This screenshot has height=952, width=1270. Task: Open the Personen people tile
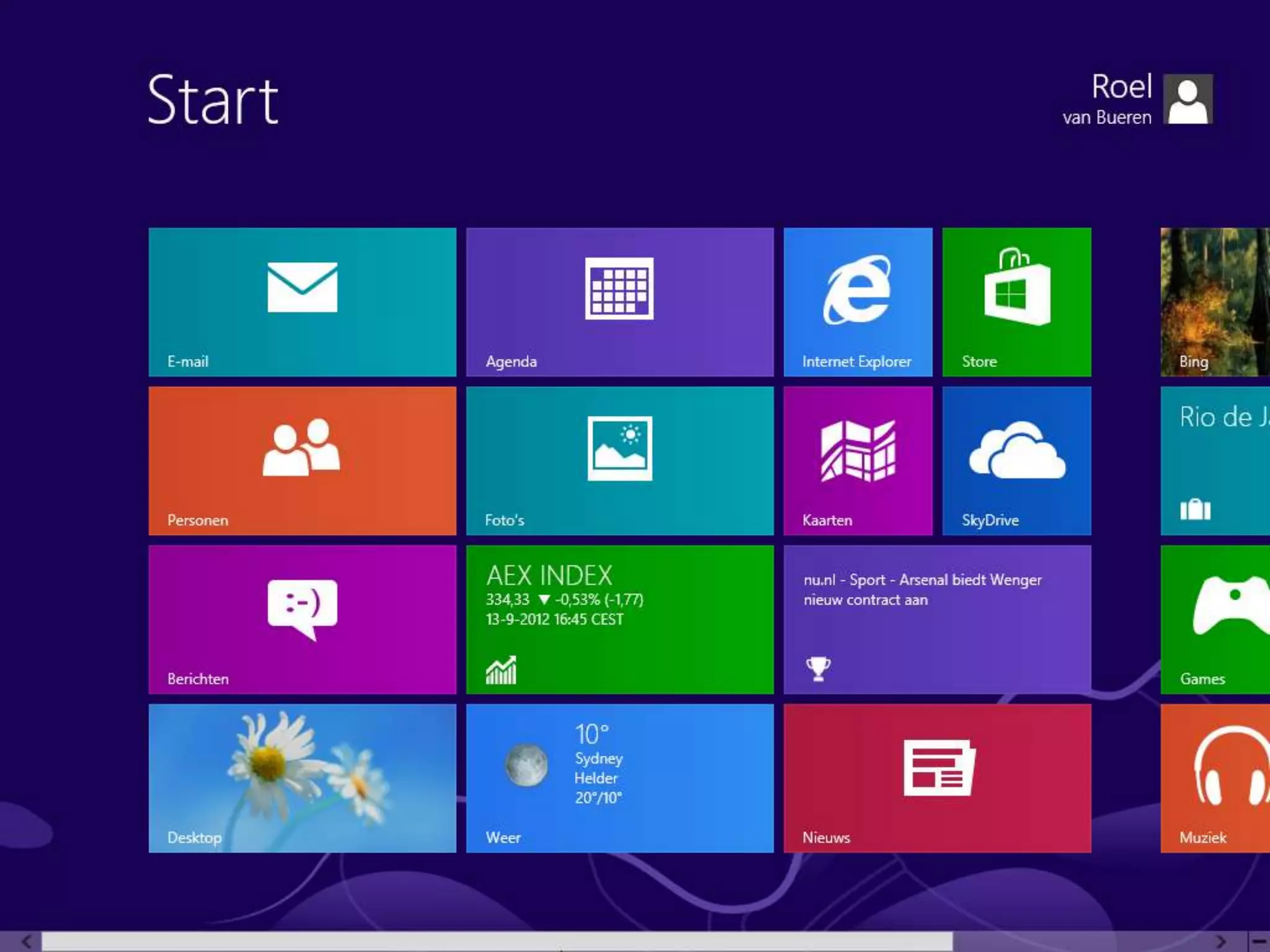pos(303,461)
